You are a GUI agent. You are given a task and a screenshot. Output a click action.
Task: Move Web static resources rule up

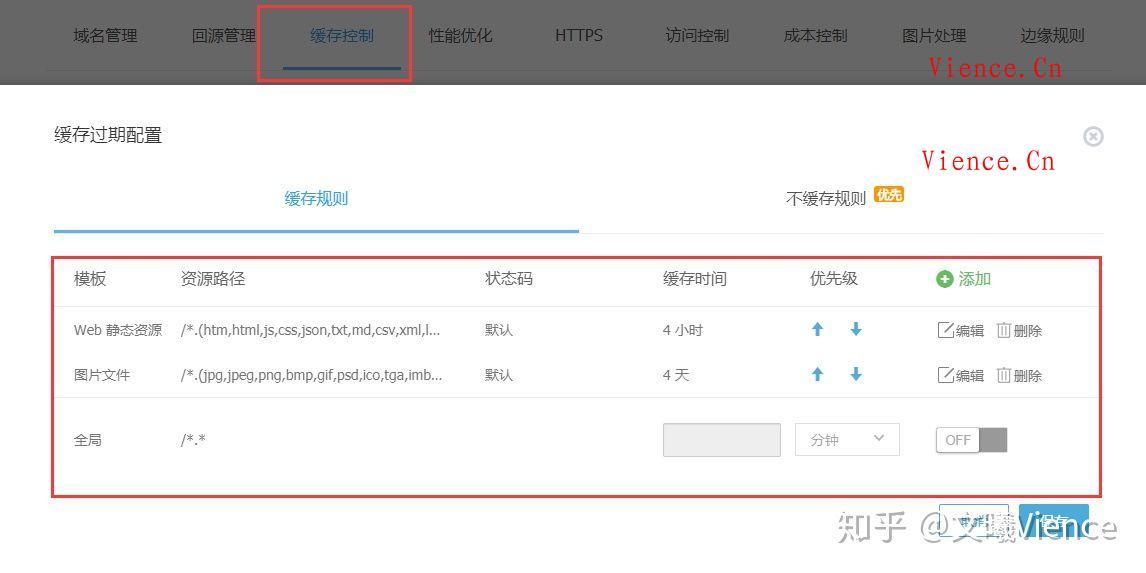pos(817,329)
